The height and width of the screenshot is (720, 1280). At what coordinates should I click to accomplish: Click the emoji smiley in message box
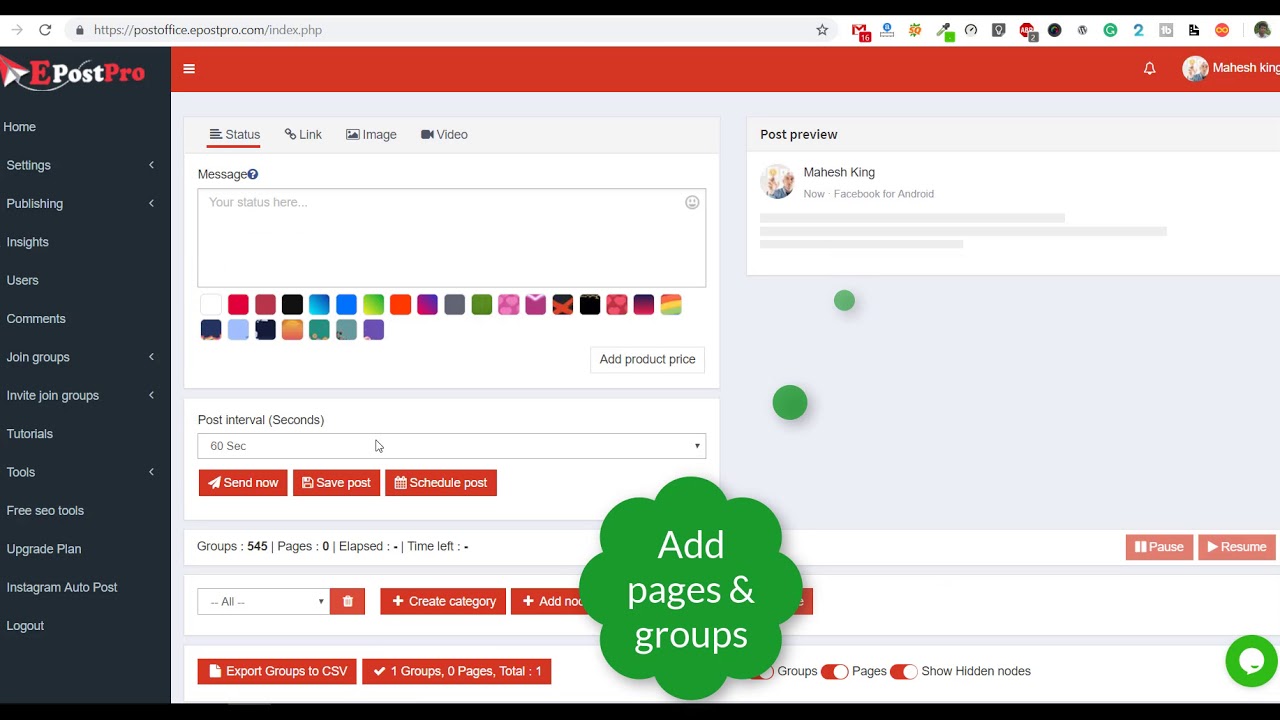pos(692,202)
